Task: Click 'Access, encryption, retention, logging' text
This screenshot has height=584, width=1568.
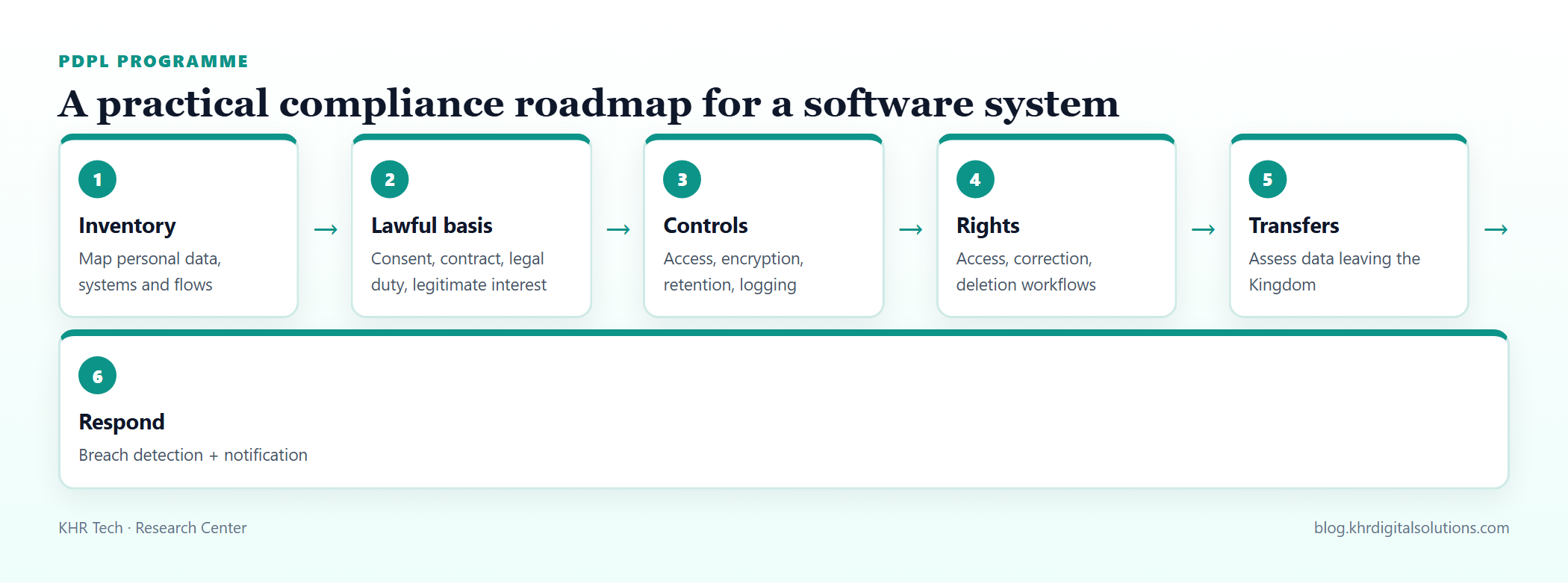Action: coord(733,272)
